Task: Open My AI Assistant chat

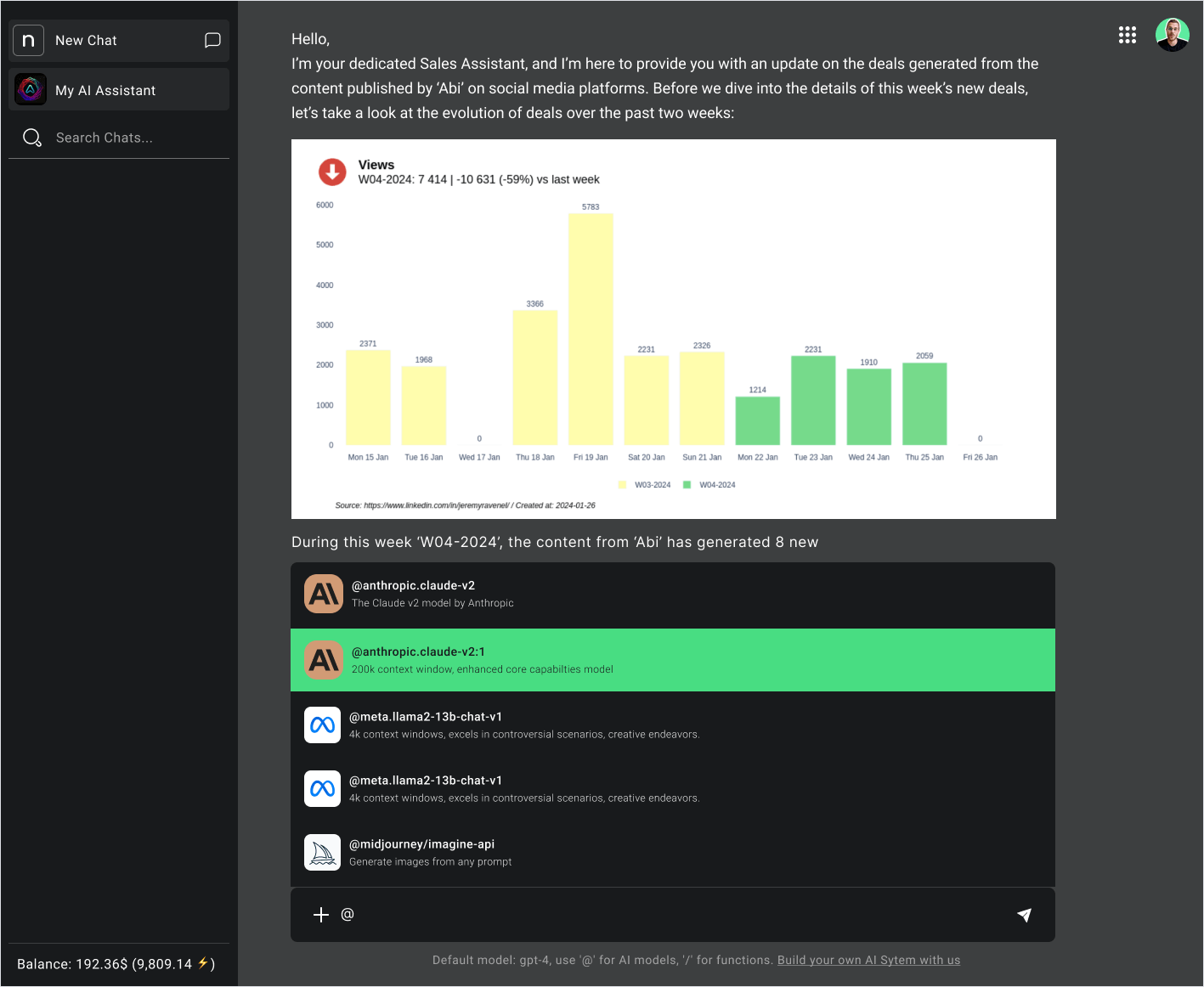Action: tap(119, 89)
